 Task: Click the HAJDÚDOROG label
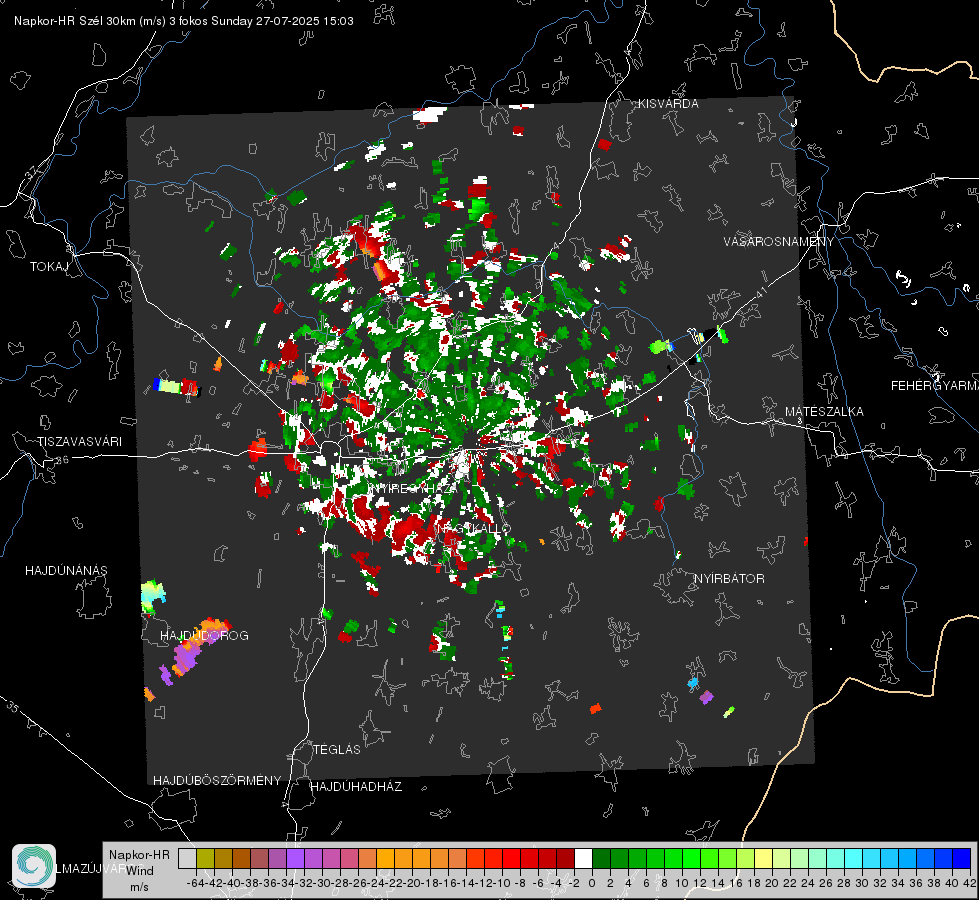[204, 635]
